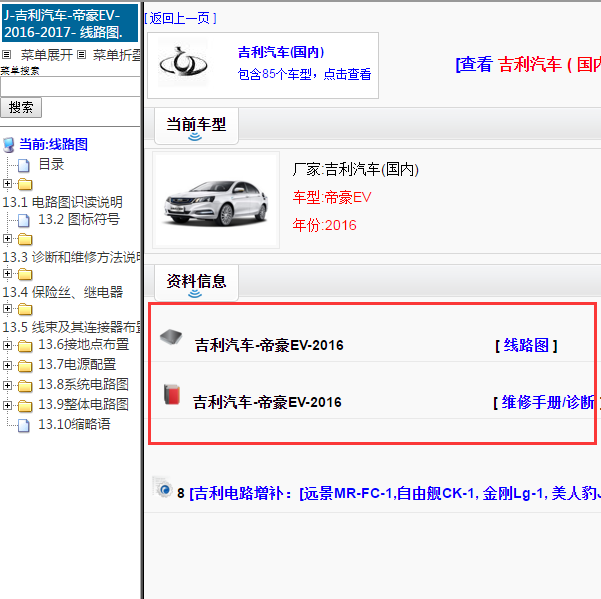This screenshot has width=601, height=599.
Task: Open 13.10缩略语 in the tree
Action: coord(74,424)
